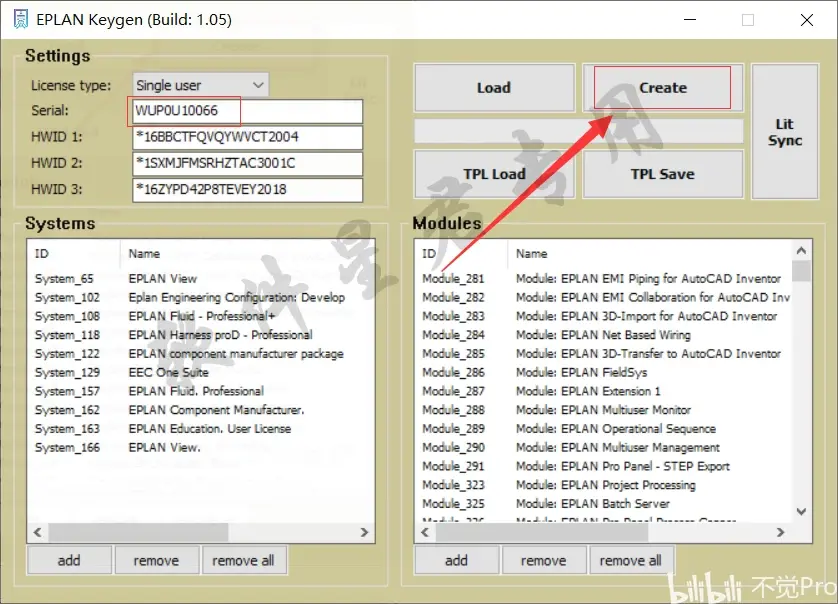Select System_157 EPLAN Fluid Professional row
Image resolution: width=838 pixels, height=604 pixels.
click(200, 391)
